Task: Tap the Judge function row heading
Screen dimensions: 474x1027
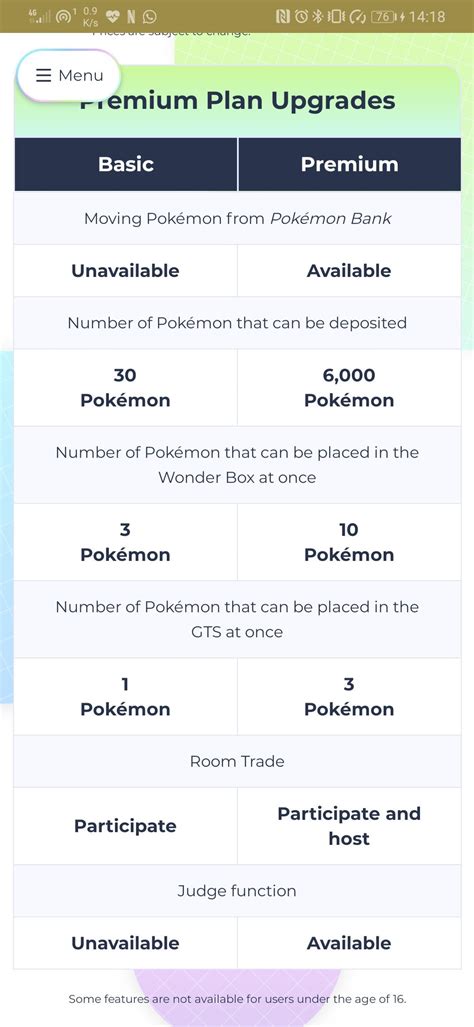Action: pyautogui.click(x=237, y=891)
